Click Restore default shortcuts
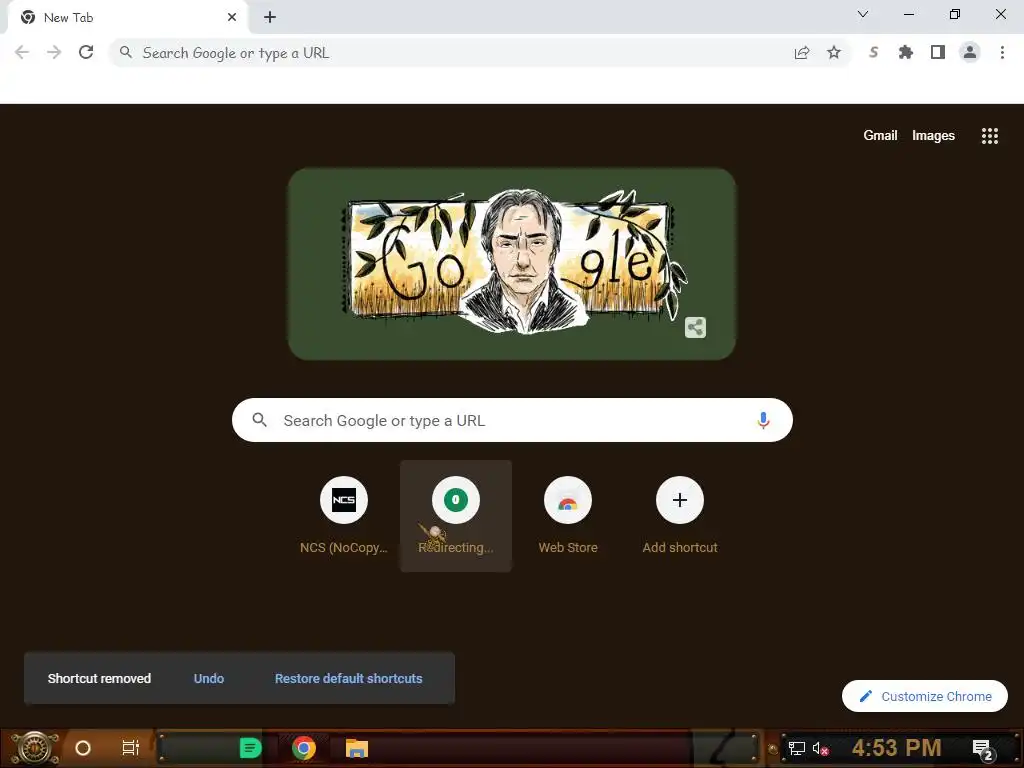Viewport: 1024px width, 768px height. click(x=349, y=679)
